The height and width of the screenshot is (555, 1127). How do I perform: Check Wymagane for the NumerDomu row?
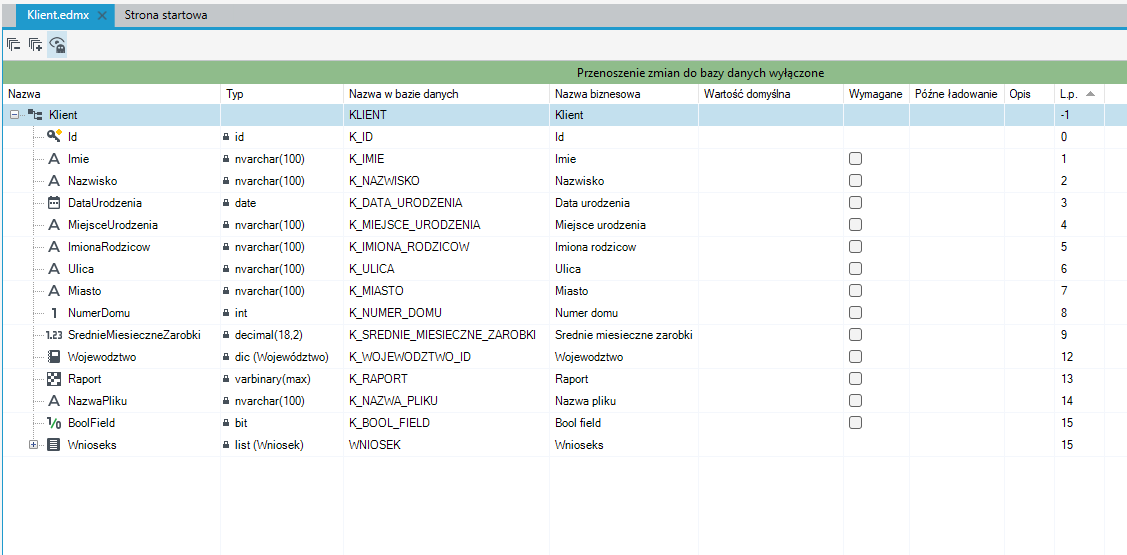coord(855,313)
